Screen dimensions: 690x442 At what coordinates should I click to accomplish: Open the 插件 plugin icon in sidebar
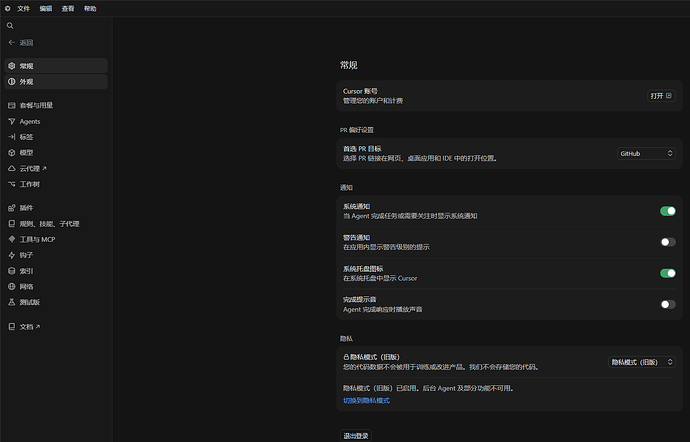pos(12,208)
